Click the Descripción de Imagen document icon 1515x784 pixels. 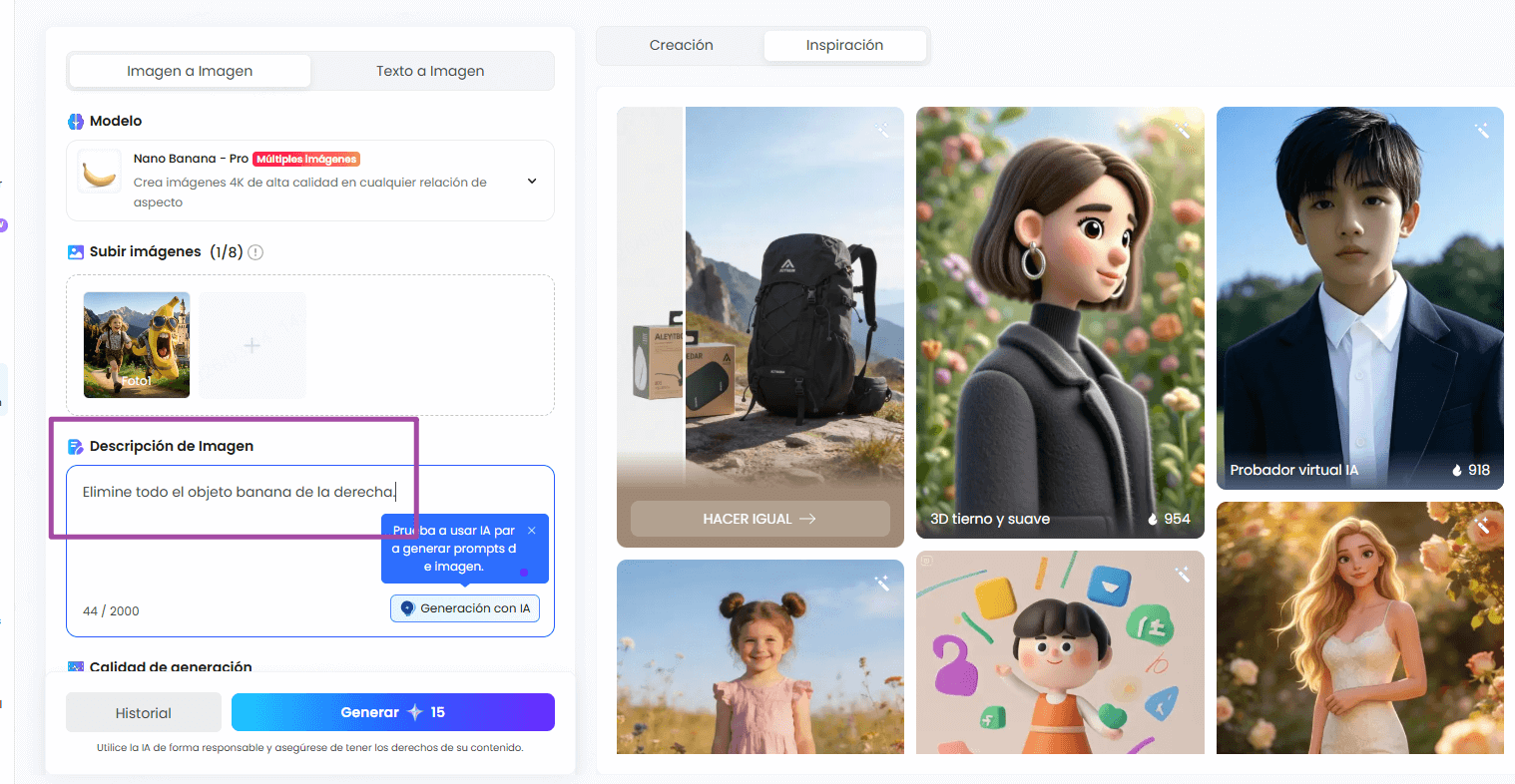pos(78,446)
